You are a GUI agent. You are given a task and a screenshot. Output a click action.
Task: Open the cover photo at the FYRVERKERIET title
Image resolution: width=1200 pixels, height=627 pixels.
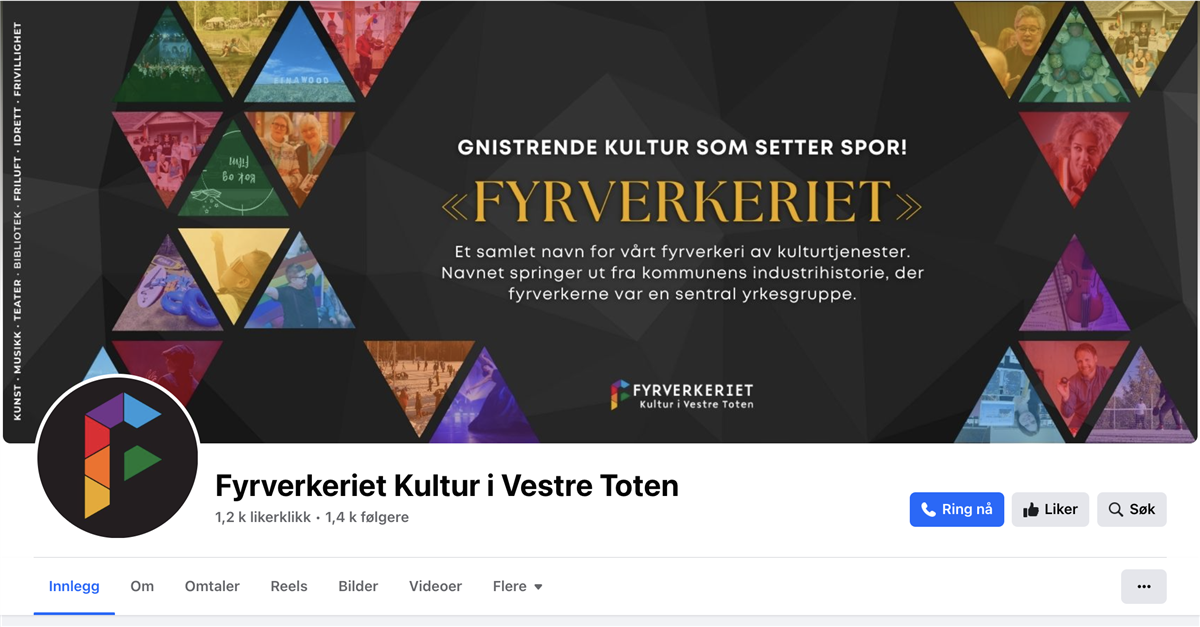(x=681, y=201)
